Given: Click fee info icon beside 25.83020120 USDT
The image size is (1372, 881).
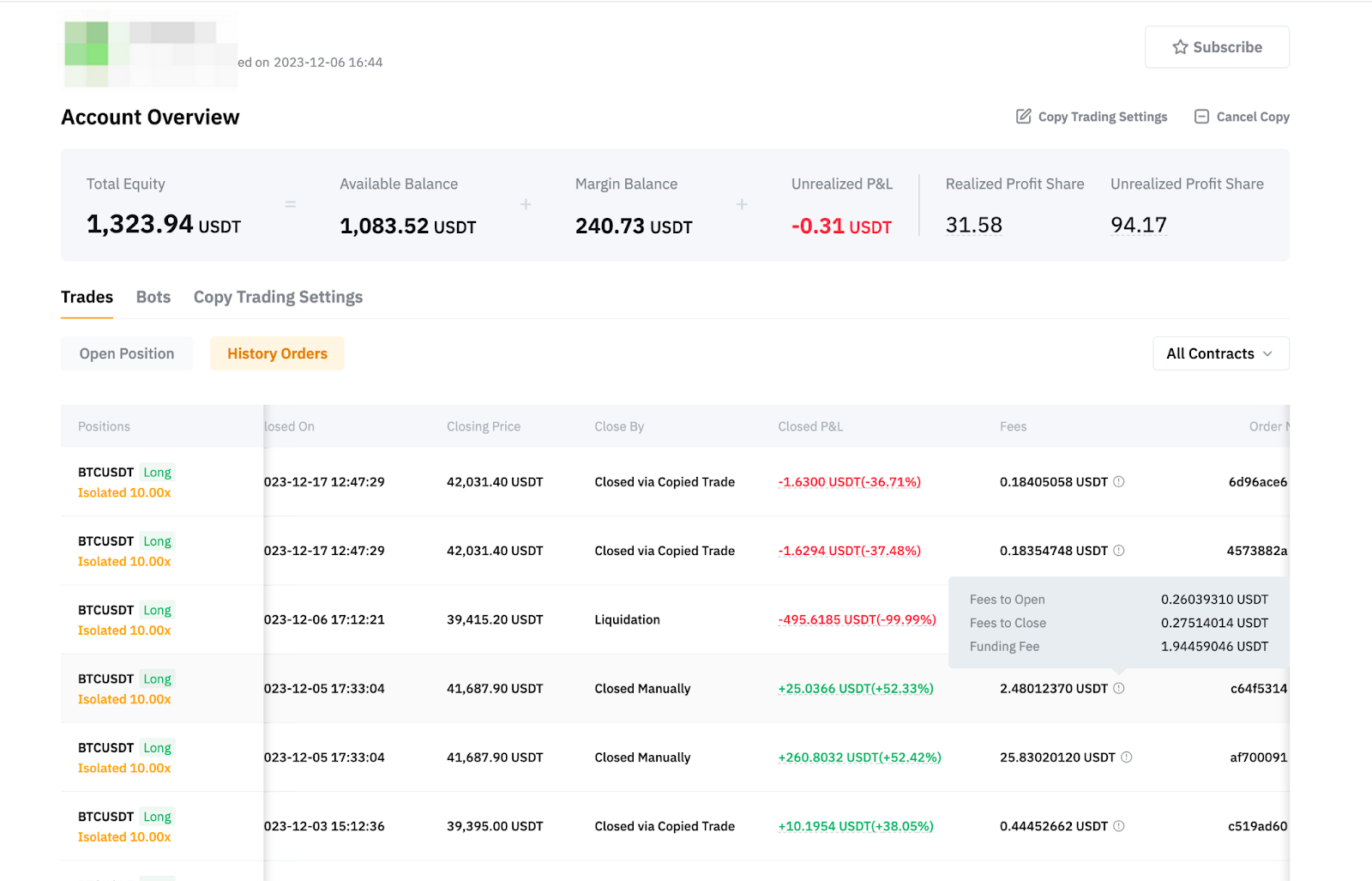Looking at the screenshot, I should [x=1127, y=757].
